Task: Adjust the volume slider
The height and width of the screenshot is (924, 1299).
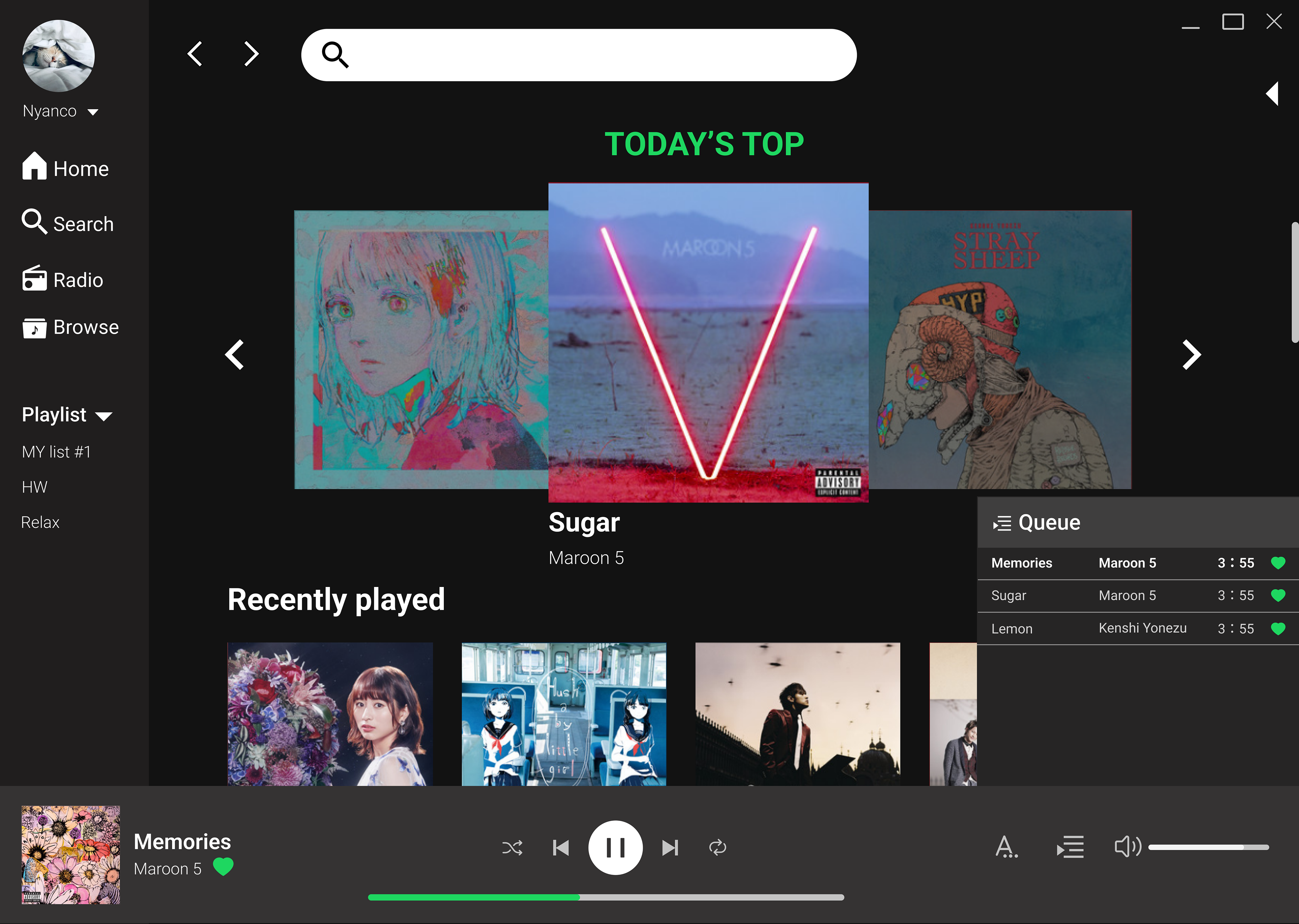Action: tap(1209, 847)
